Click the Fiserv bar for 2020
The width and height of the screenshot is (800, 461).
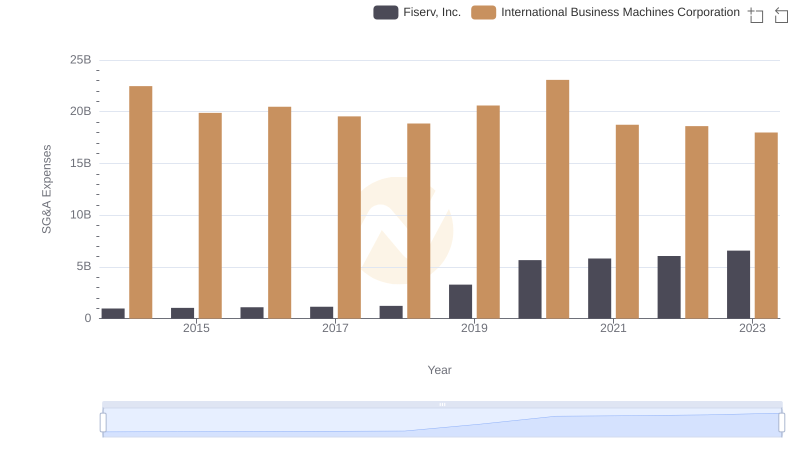(x=530, y=289)
